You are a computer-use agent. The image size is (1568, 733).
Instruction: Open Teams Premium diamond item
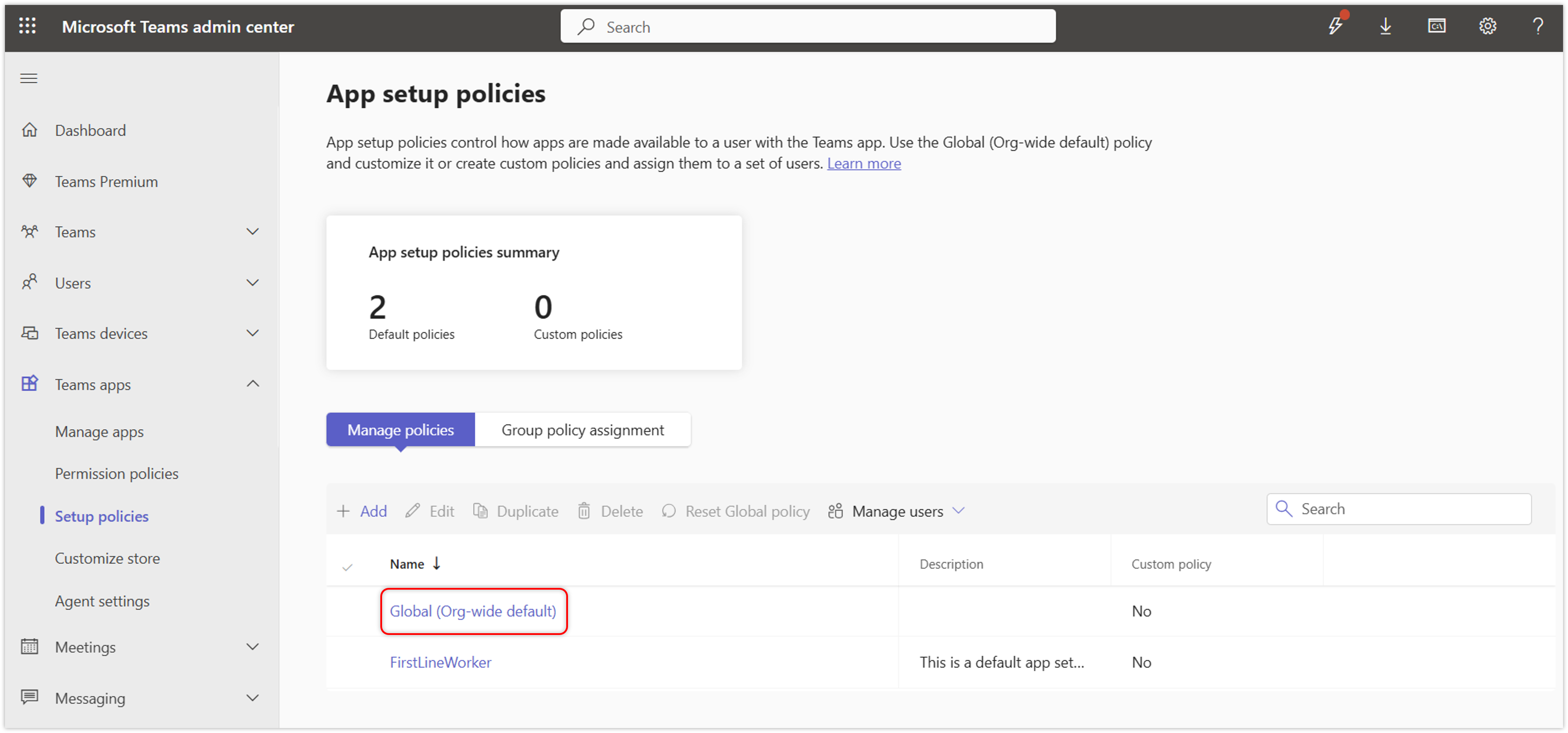coord(106,181)
